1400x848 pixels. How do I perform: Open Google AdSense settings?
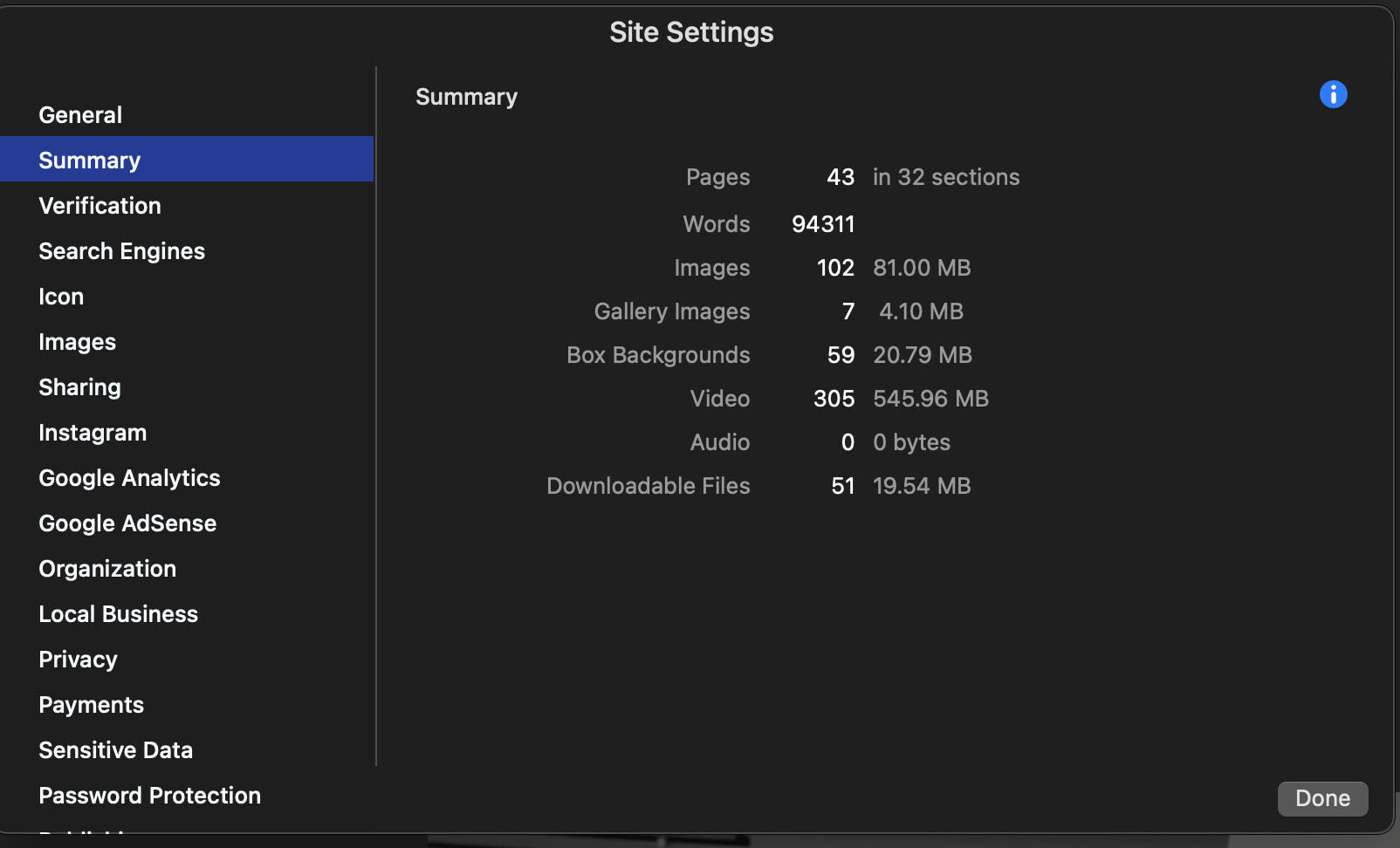[127, 523]
